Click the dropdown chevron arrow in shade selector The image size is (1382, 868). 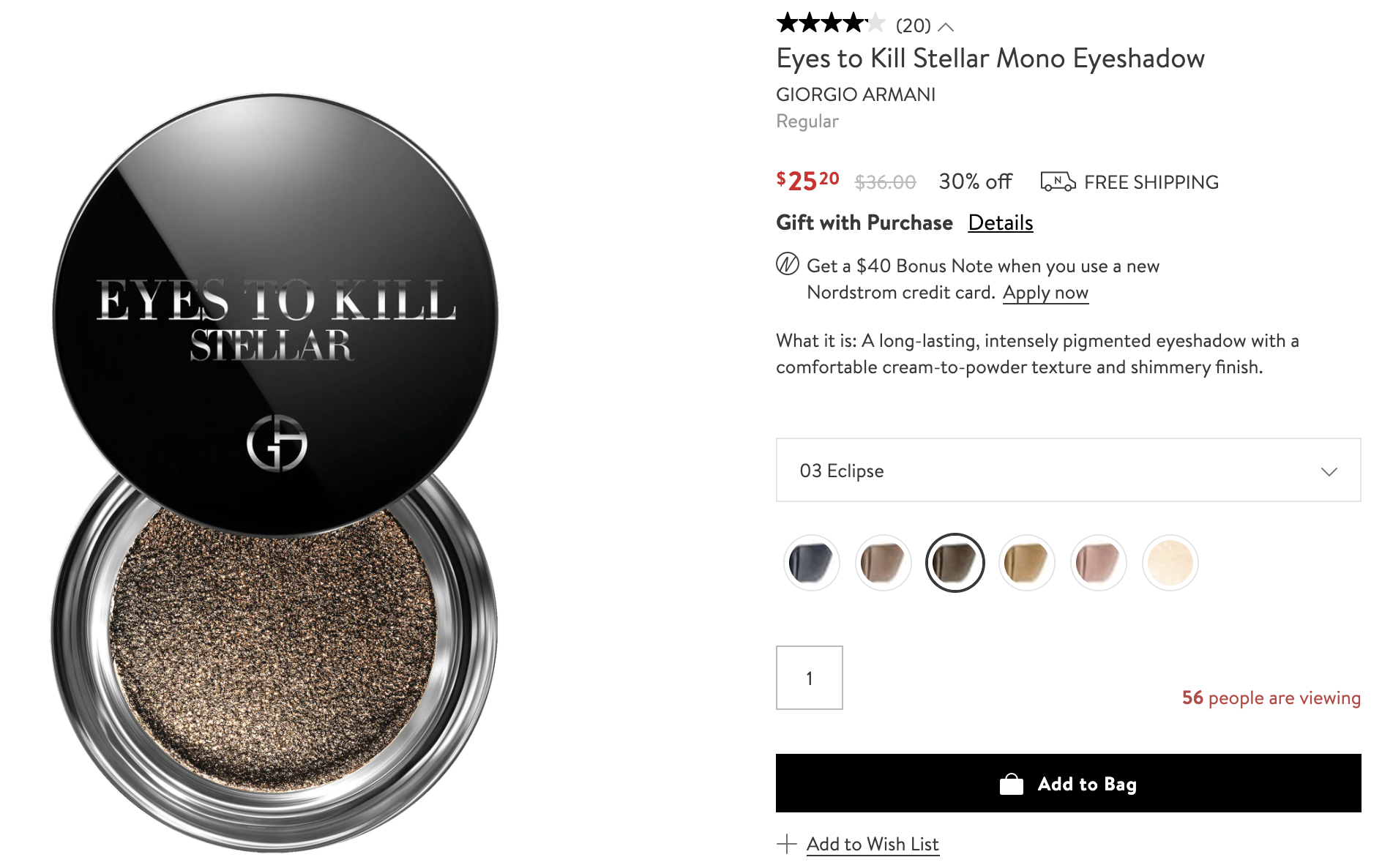click(x=1329, y=471)
